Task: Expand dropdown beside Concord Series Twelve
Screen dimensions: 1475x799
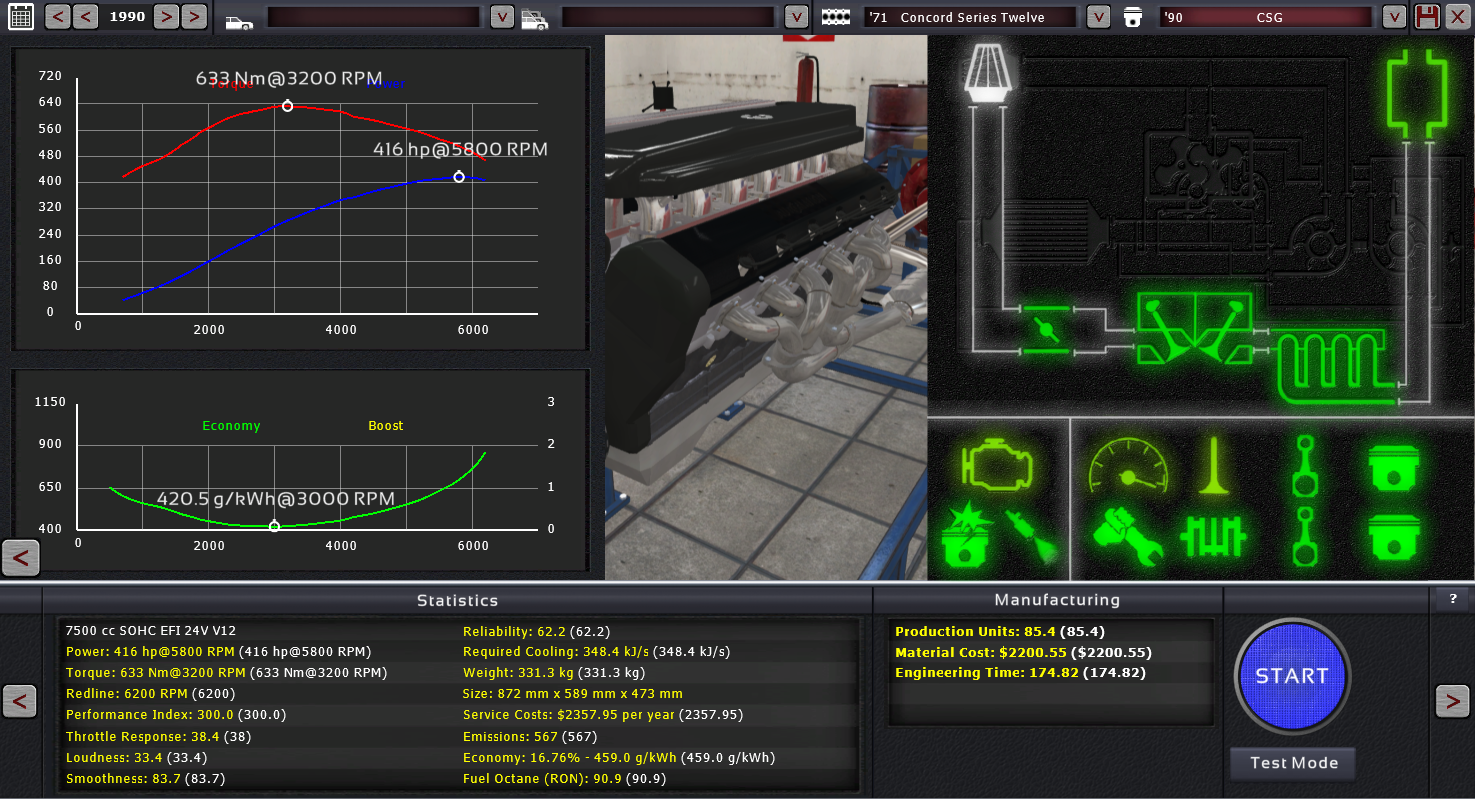Action: [x=1097, y=17]
